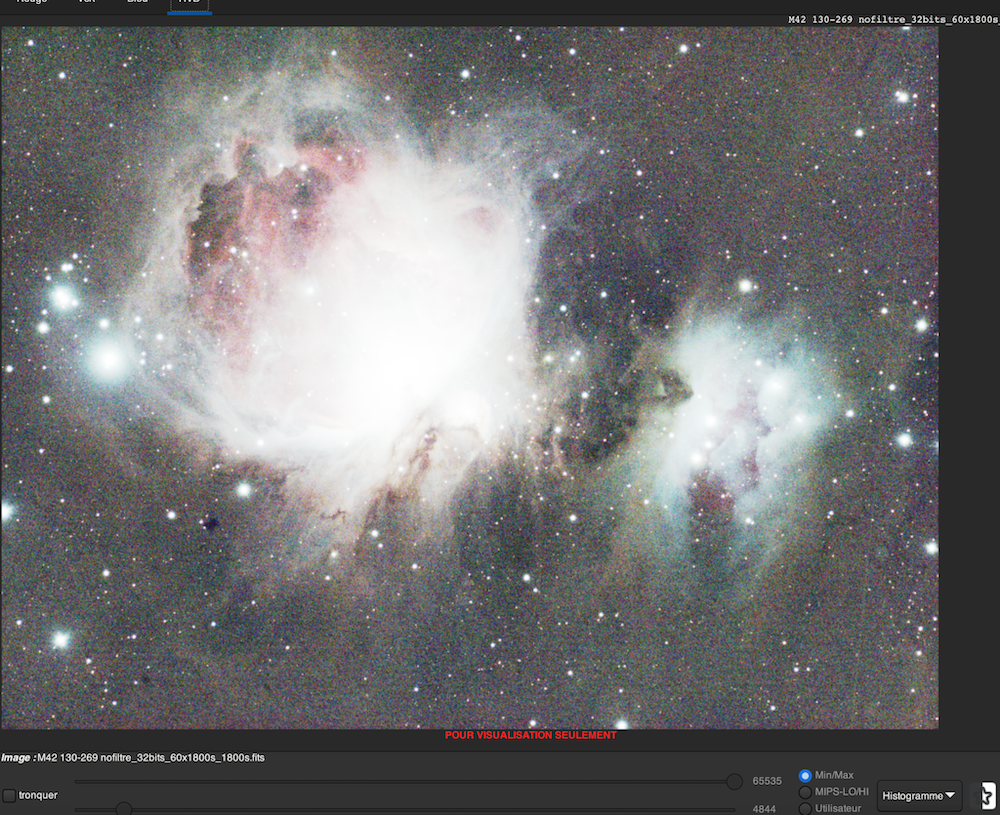Switch to the Vert channel tab
The image size is (1000, 815).
coord(87,3)
